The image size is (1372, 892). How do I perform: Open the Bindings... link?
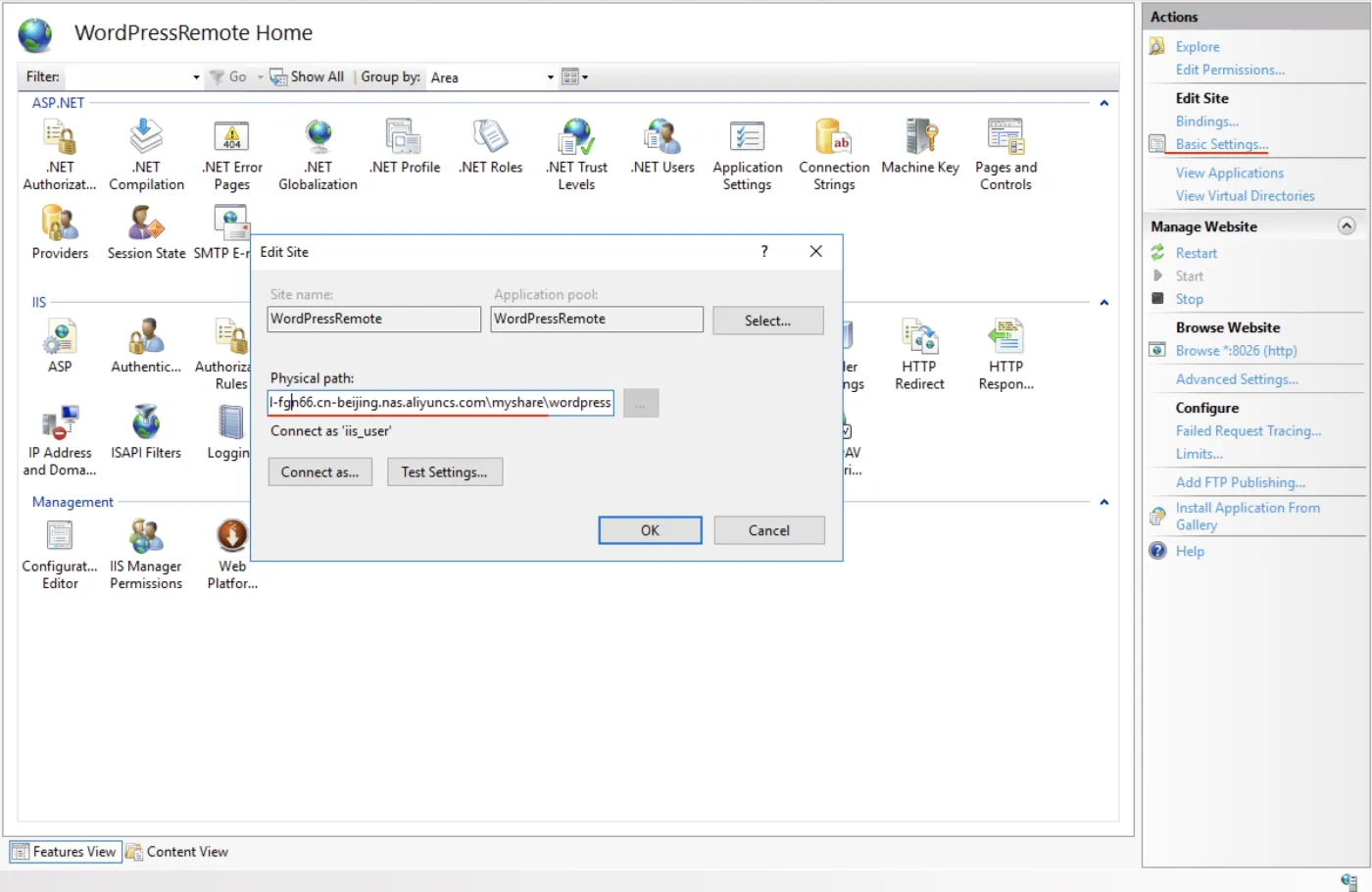pyautogui.click(x=1207, y=122)
